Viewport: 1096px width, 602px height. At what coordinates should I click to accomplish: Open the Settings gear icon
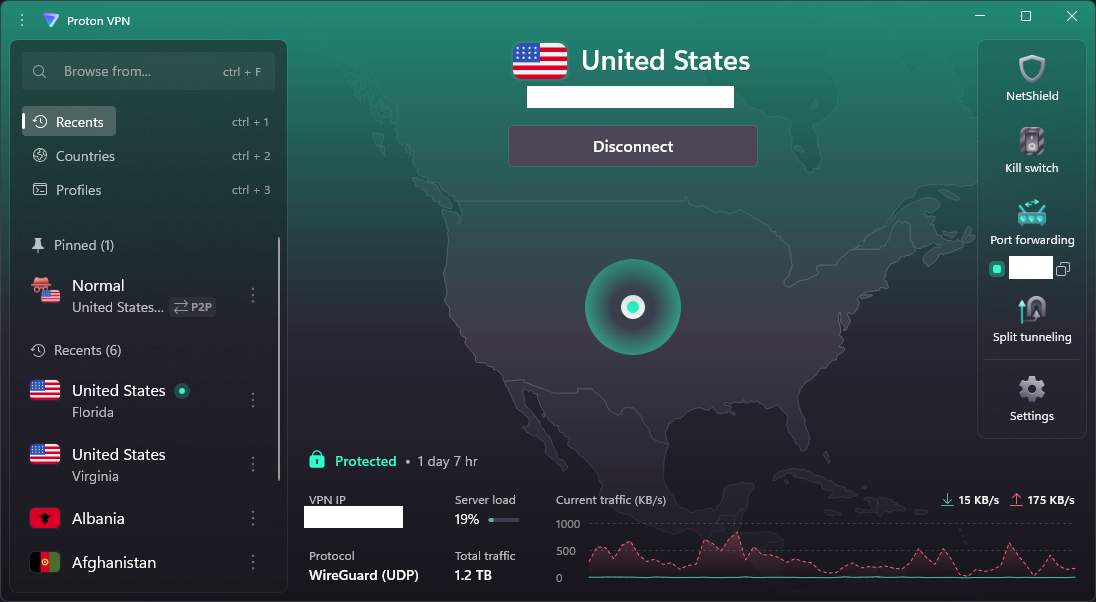tap(1032, 389)
